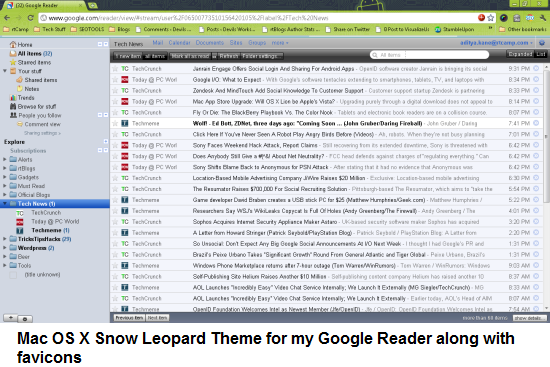Open the wrench settings menu in Chrome

pyautogui.click(x=543, y=18)
